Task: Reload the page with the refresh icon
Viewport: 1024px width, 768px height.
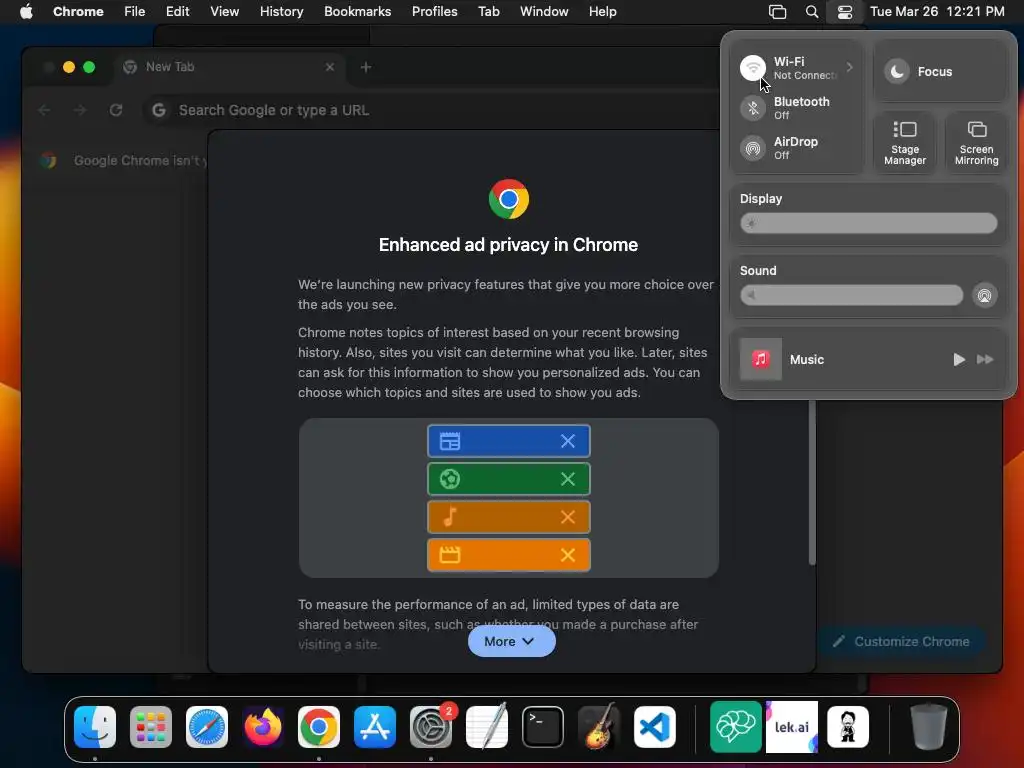Action: point(116,110)
